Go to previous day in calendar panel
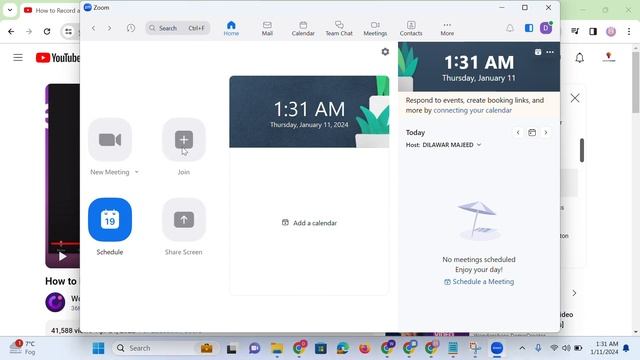 click(518, 133)
